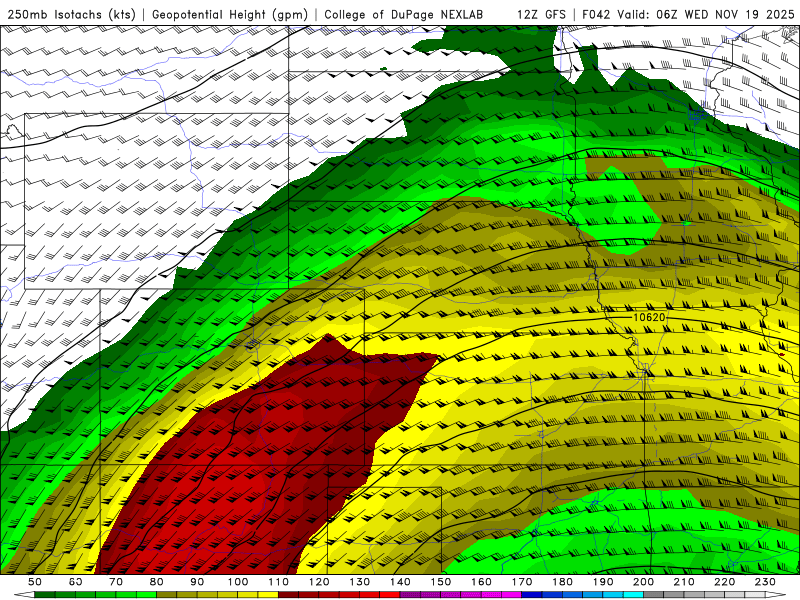Click the 130 legend value
The image size is (800, 600).
click(x=360, y=582)
